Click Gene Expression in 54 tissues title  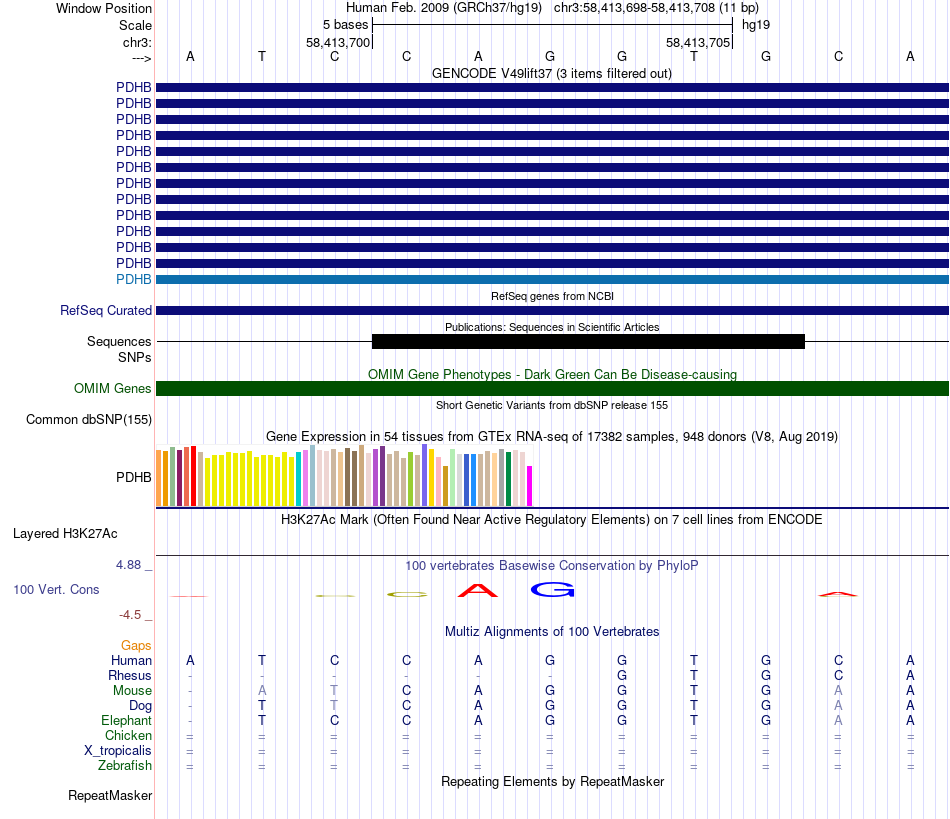coord(551,436)
